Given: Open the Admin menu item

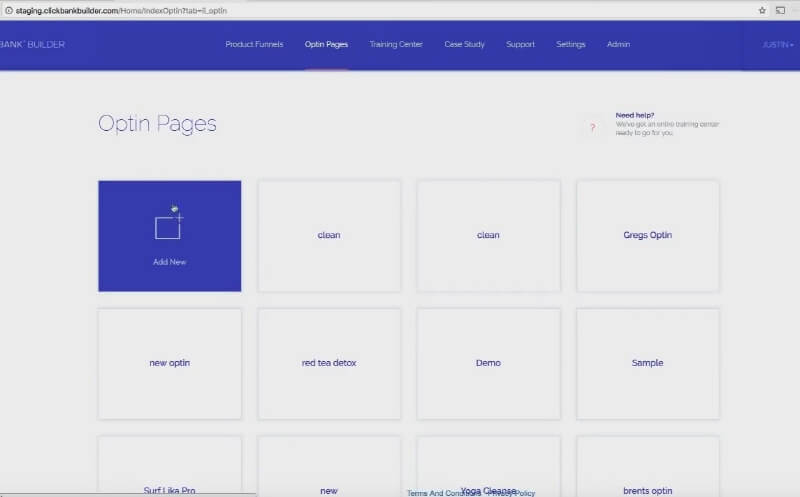Looking at the screenshot, I should click(x=618, y=44).
